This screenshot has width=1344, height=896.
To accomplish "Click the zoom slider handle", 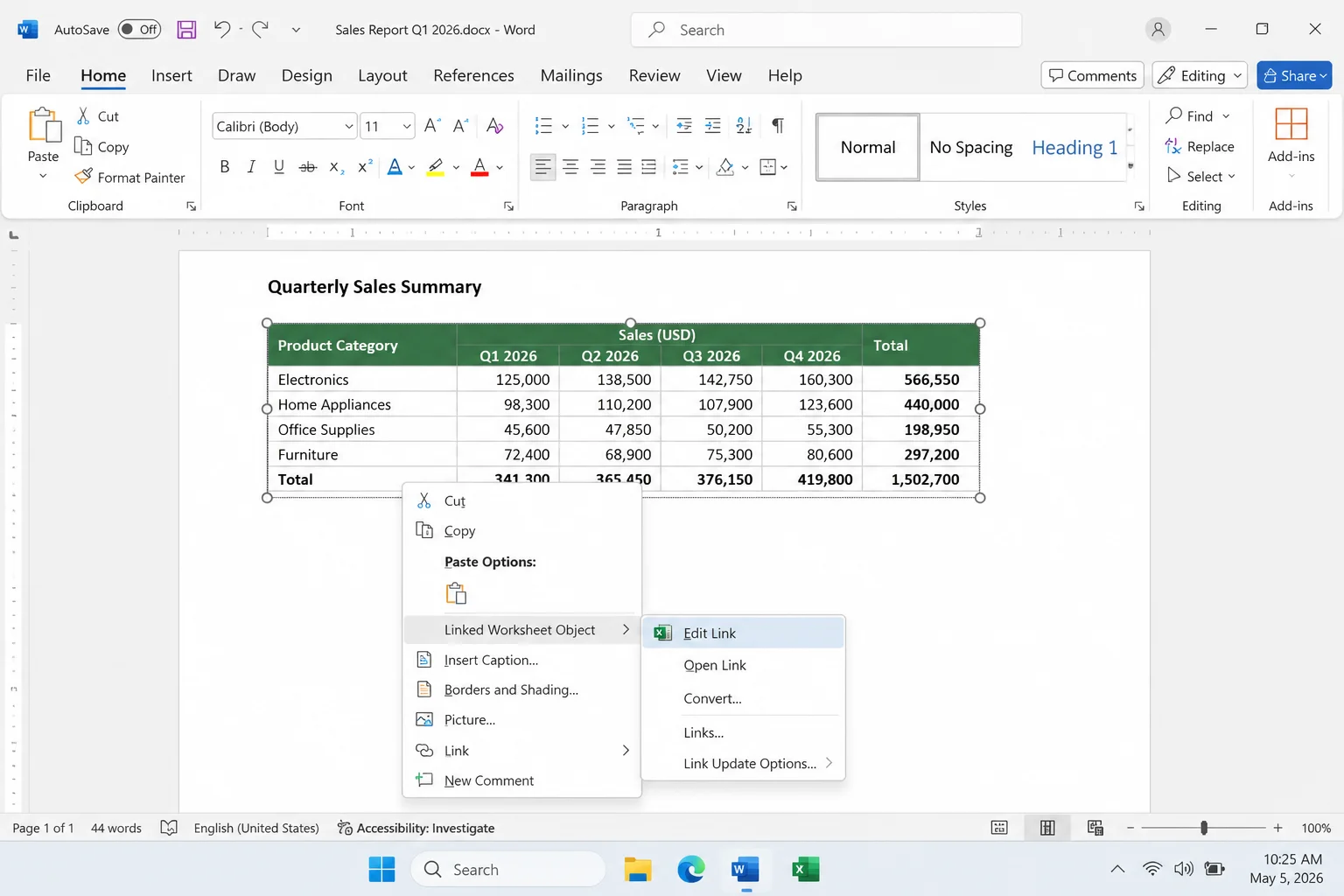I will pyautogui.click(x=1204, y=828).
